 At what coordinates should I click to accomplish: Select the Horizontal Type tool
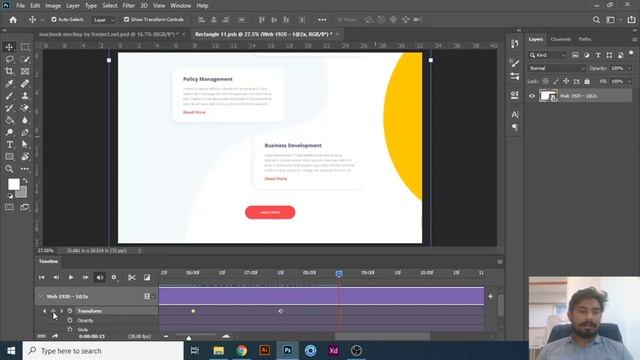coord(9,144)
